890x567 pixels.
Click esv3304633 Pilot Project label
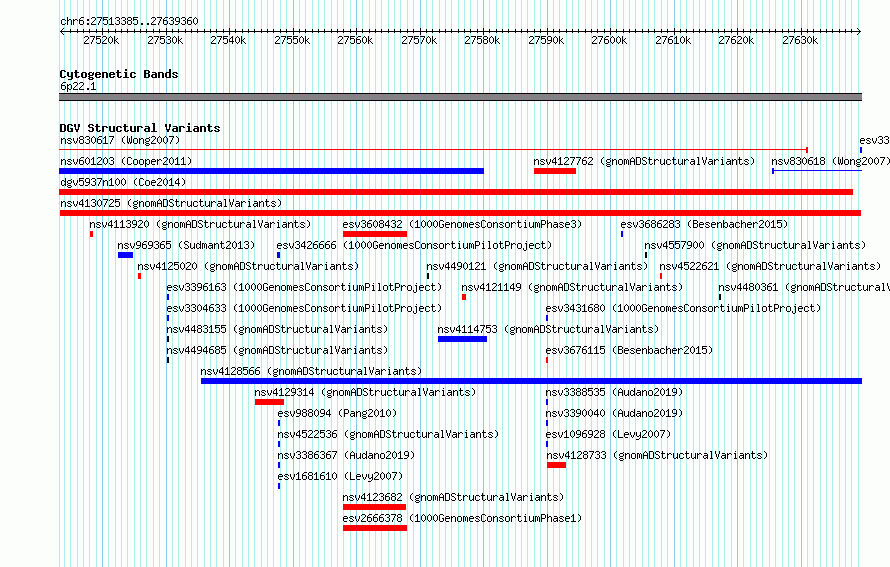(304, 308)
